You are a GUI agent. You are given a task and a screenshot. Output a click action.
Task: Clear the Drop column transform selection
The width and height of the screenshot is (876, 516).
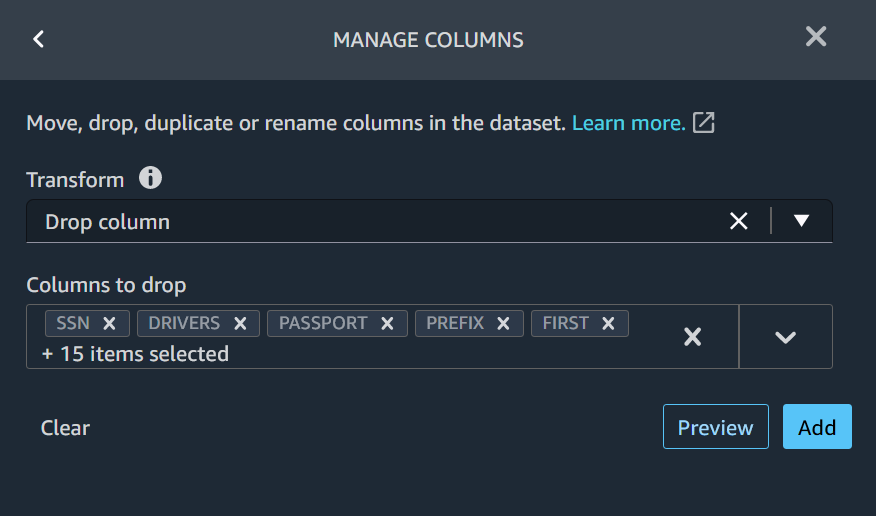(x=738, y=221)
